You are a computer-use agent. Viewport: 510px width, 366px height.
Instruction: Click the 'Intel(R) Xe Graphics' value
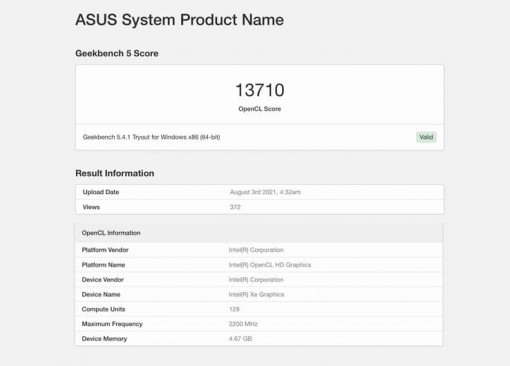tap(256, 294)
